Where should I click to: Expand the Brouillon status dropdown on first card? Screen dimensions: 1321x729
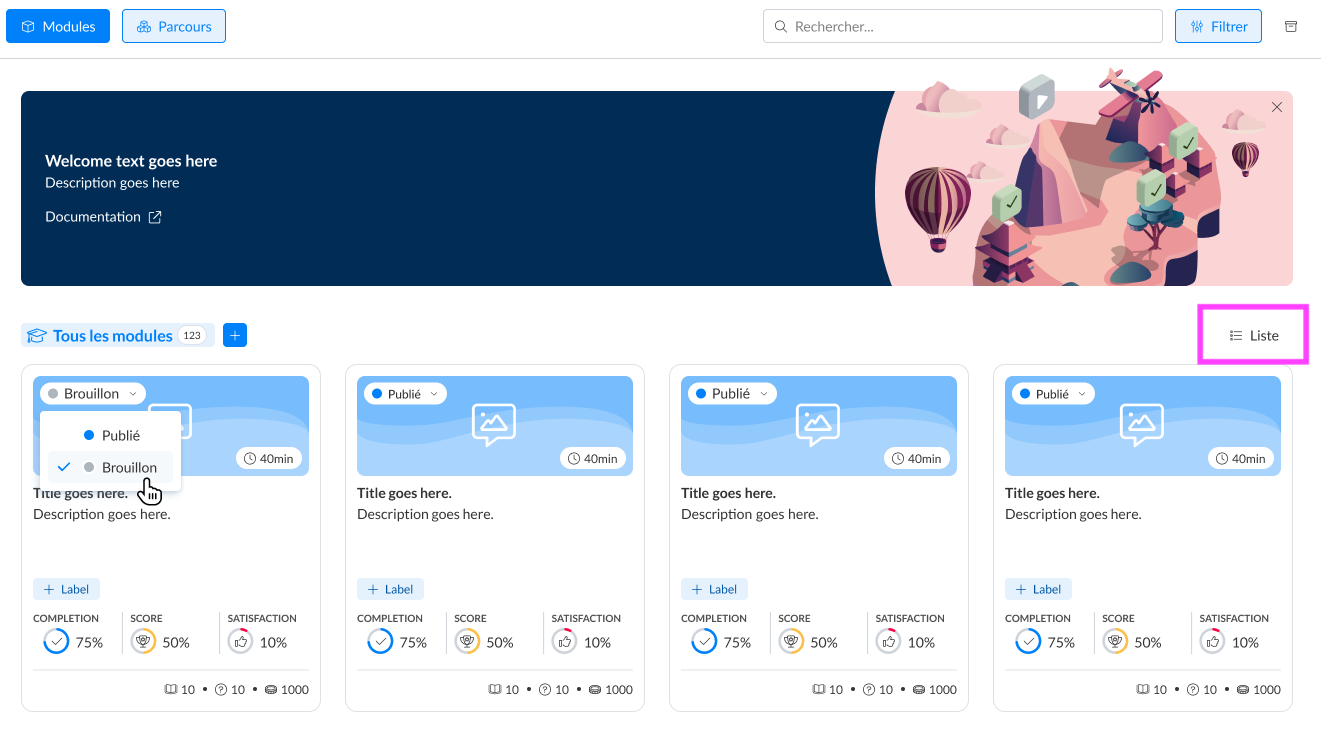pyautogui.click(x=93, y=394)
